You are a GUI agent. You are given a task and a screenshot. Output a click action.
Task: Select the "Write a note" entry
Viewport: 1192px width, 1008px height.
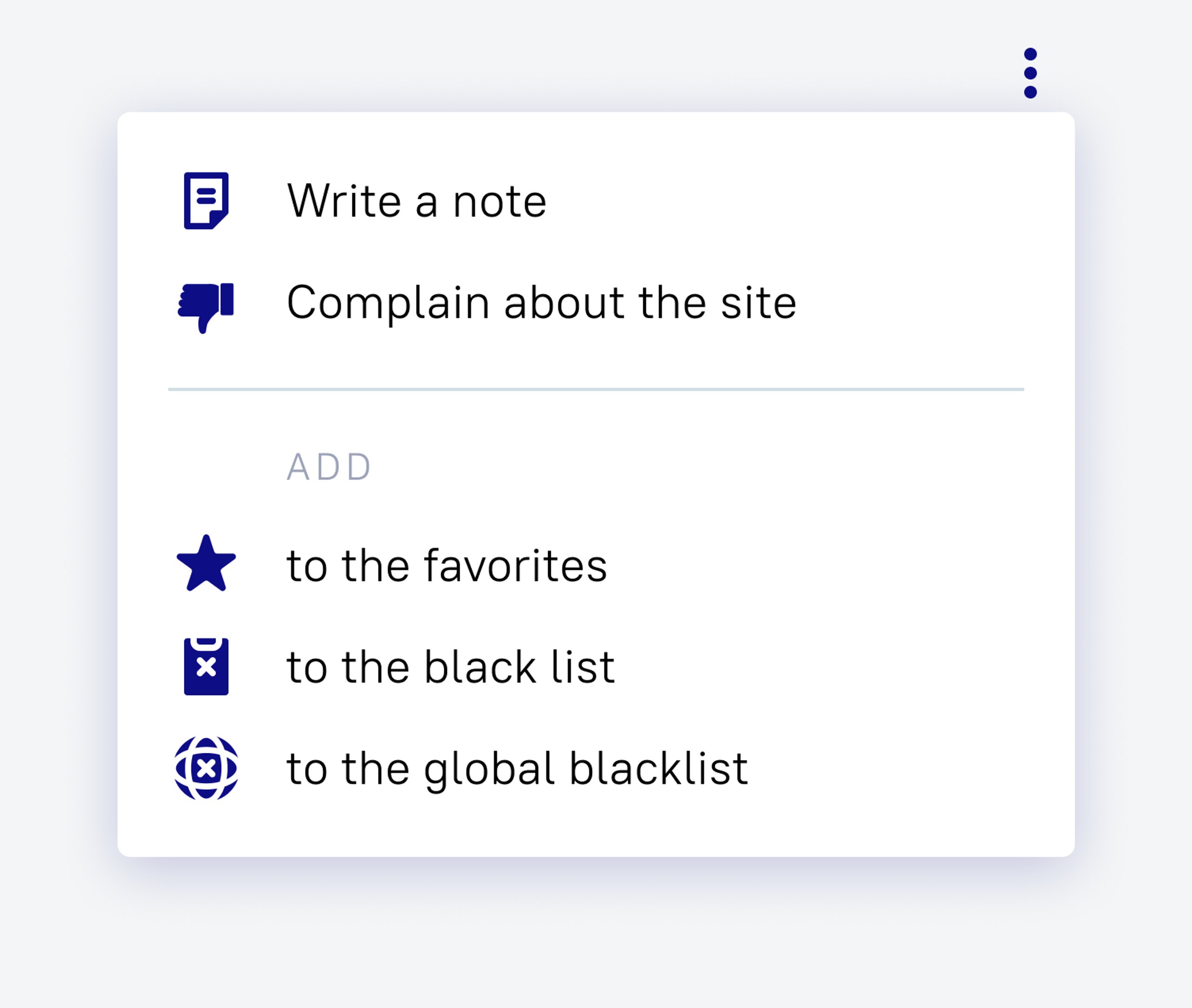pos(596,201)
